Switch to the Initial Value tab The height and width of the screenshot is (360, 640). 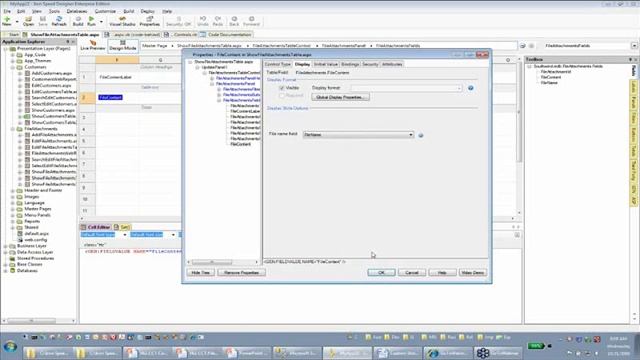tap(326, 64)
